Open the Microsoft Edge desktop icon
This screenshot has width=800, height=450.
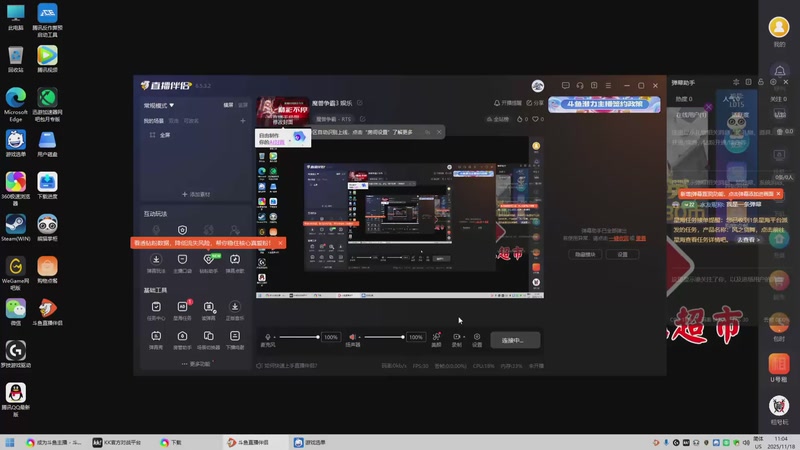pos(16,104)
